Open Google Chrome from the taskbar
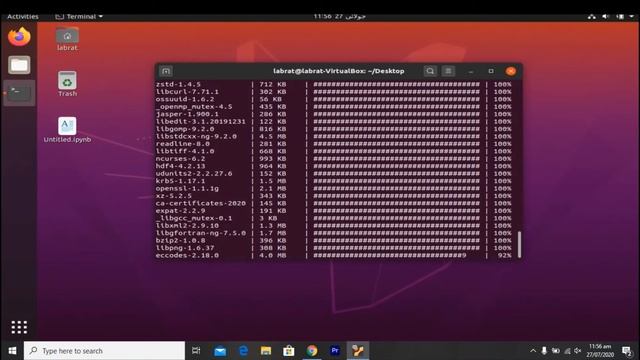This screenshot has width=640, height=360. [312, 351]
